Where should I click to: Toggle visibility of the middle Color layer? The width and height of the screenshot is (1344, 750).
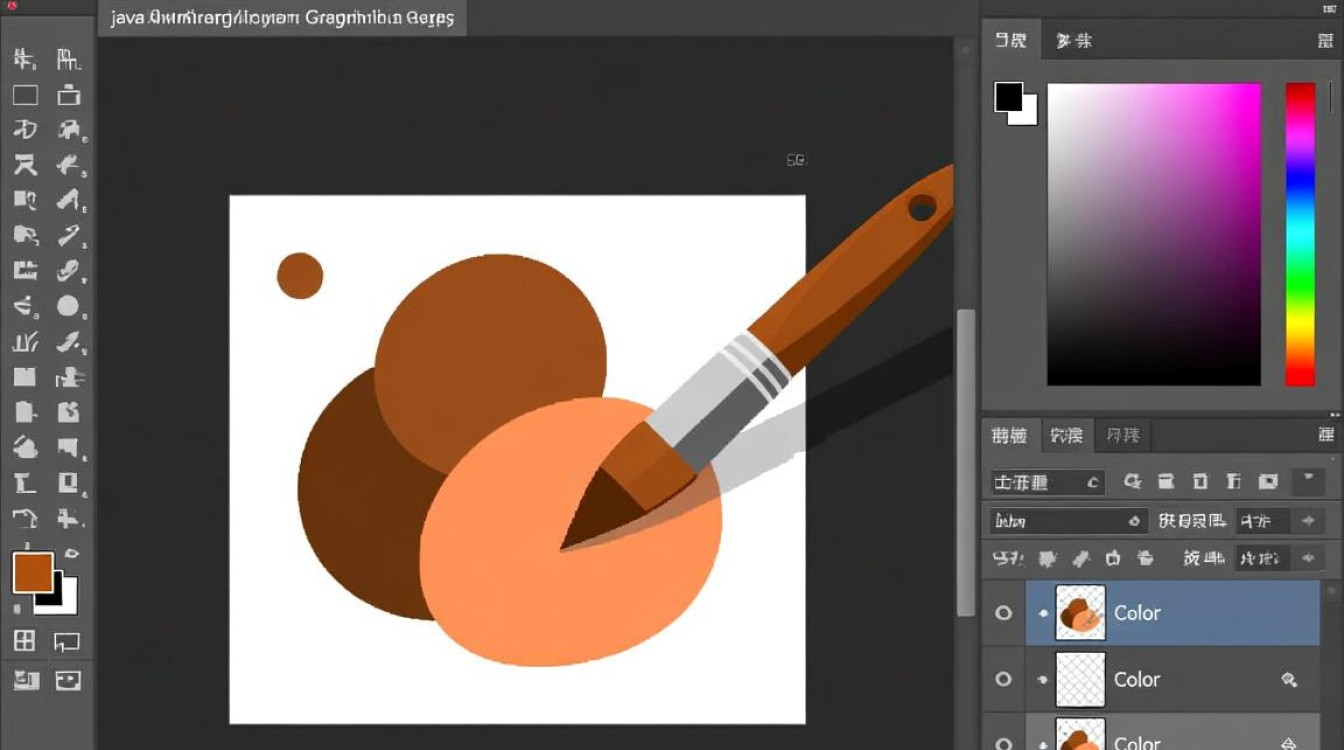(1003, 679)
